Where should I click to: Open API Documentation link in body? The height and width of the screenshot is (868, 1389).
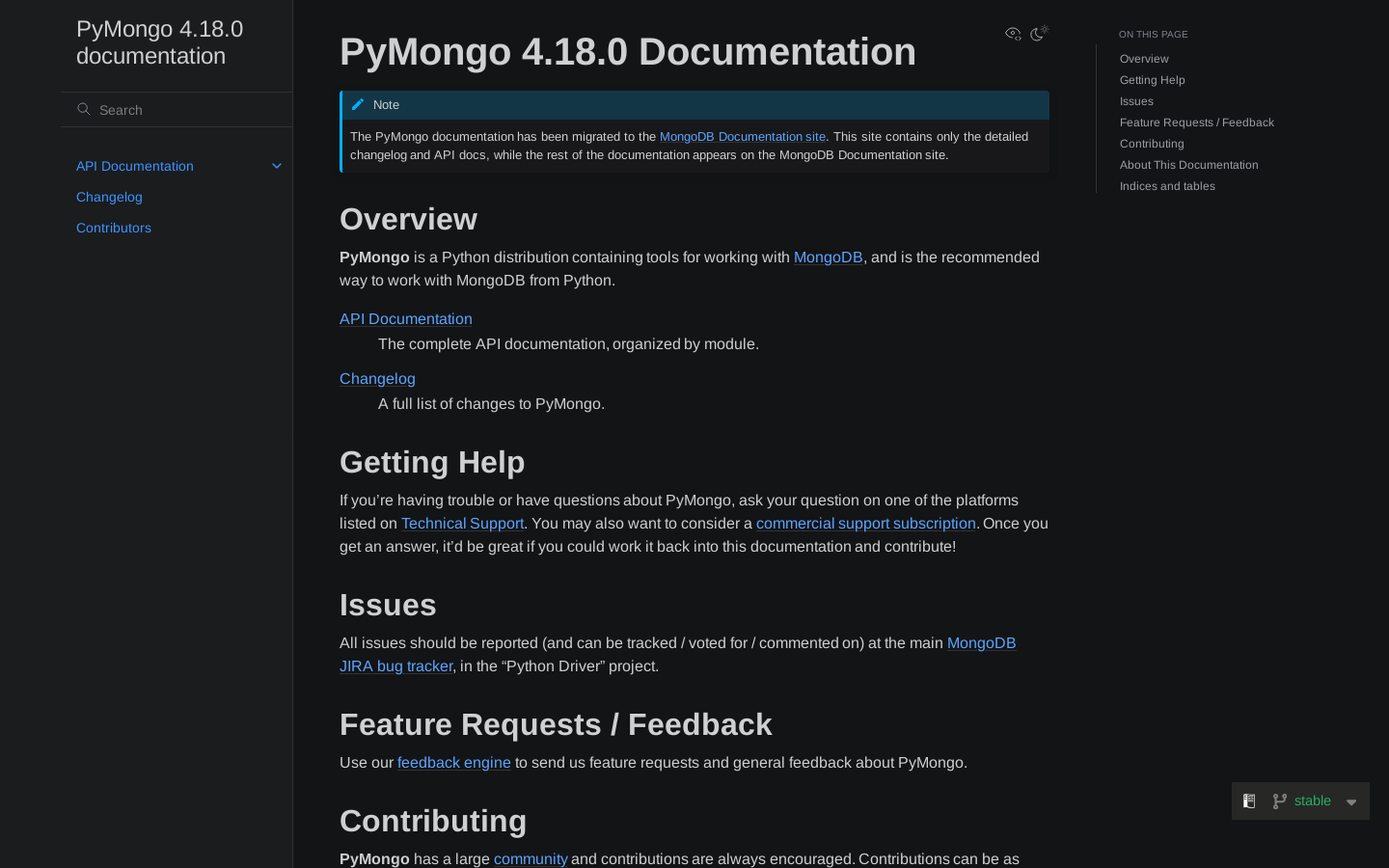[x=406, y=319]
